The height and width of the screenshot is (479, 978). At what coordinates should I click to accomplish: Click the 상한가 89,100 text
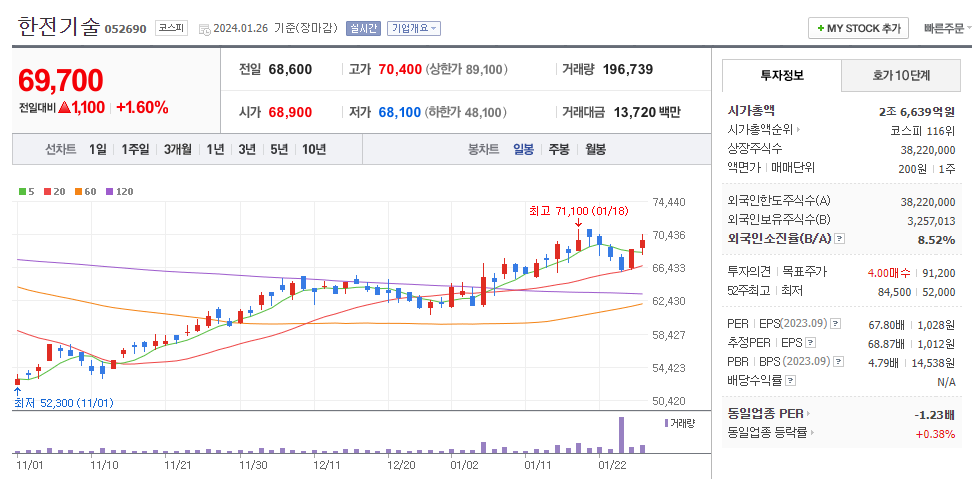pyautogui.click(x=467, y=69)
